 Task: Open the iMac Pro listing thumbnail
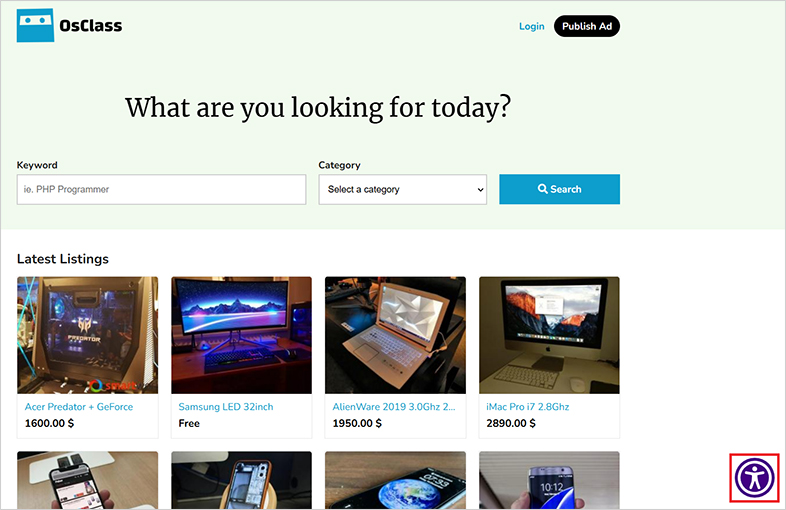tap(549, 335)
